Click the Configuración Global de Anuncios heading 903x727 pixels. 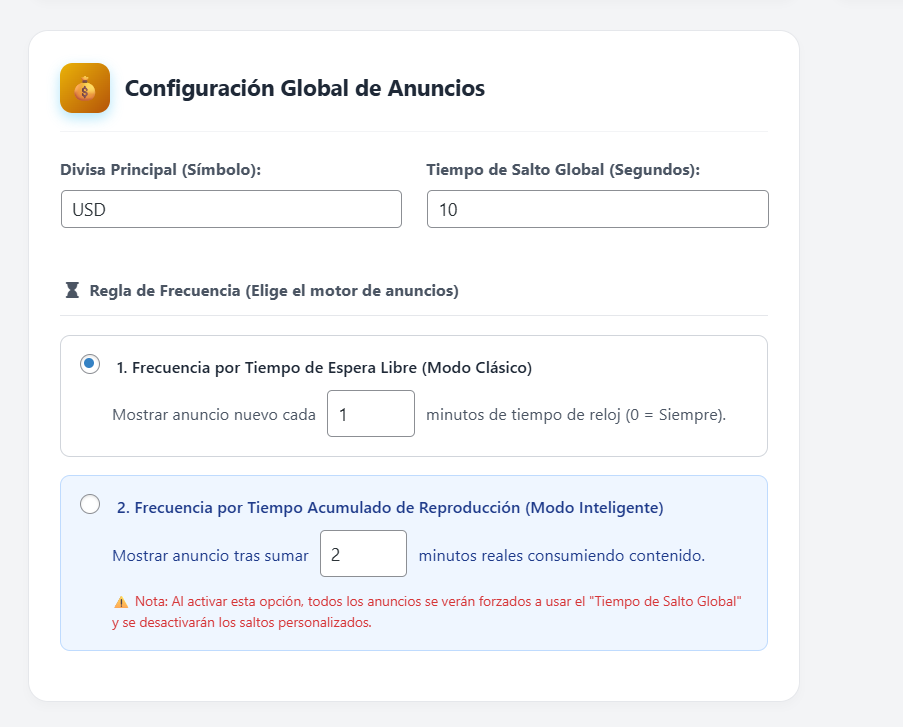(x=305, y=89)
